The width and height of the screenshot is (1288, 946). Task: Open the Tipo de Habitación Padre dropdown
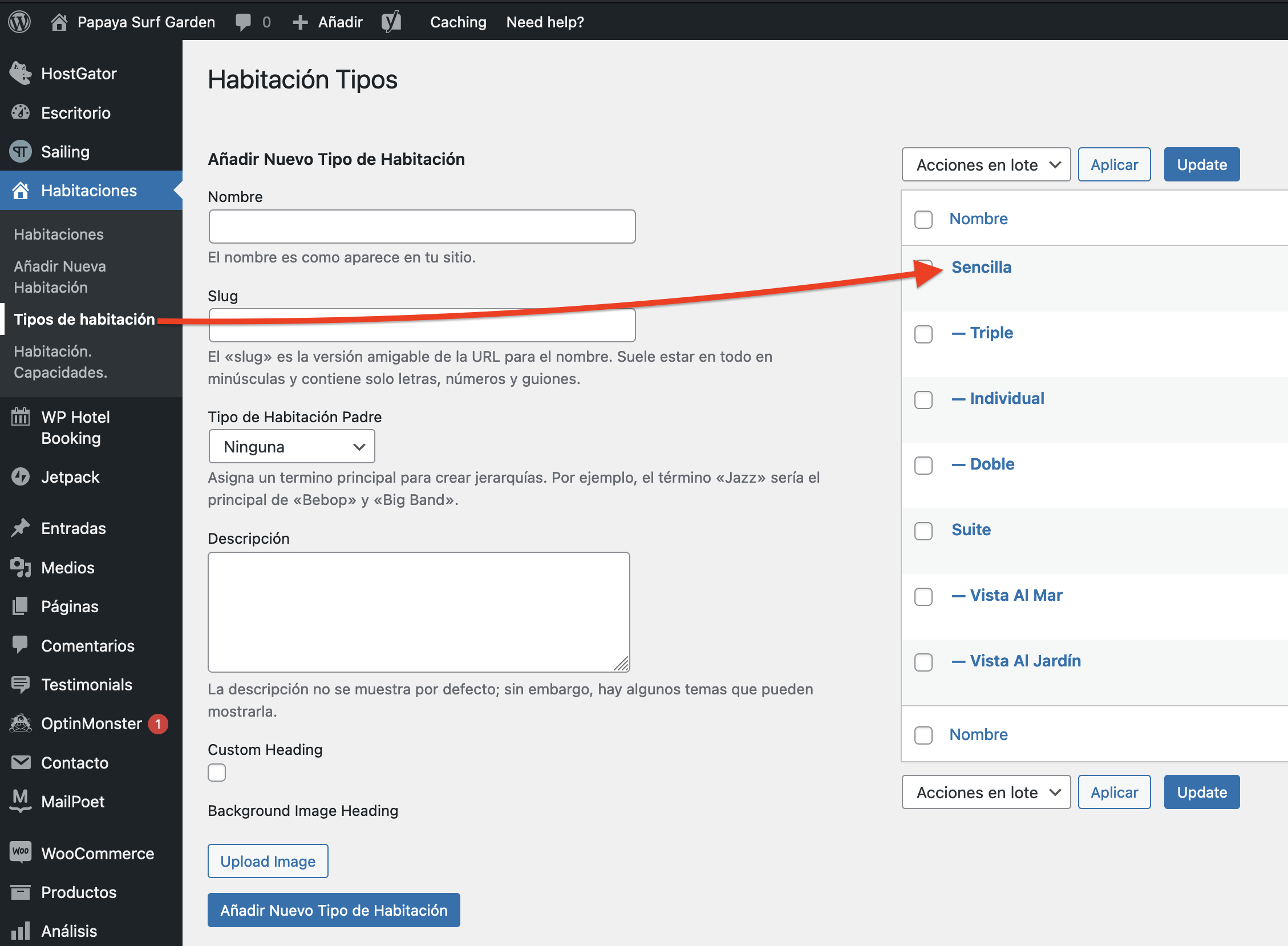pos(291,447)
